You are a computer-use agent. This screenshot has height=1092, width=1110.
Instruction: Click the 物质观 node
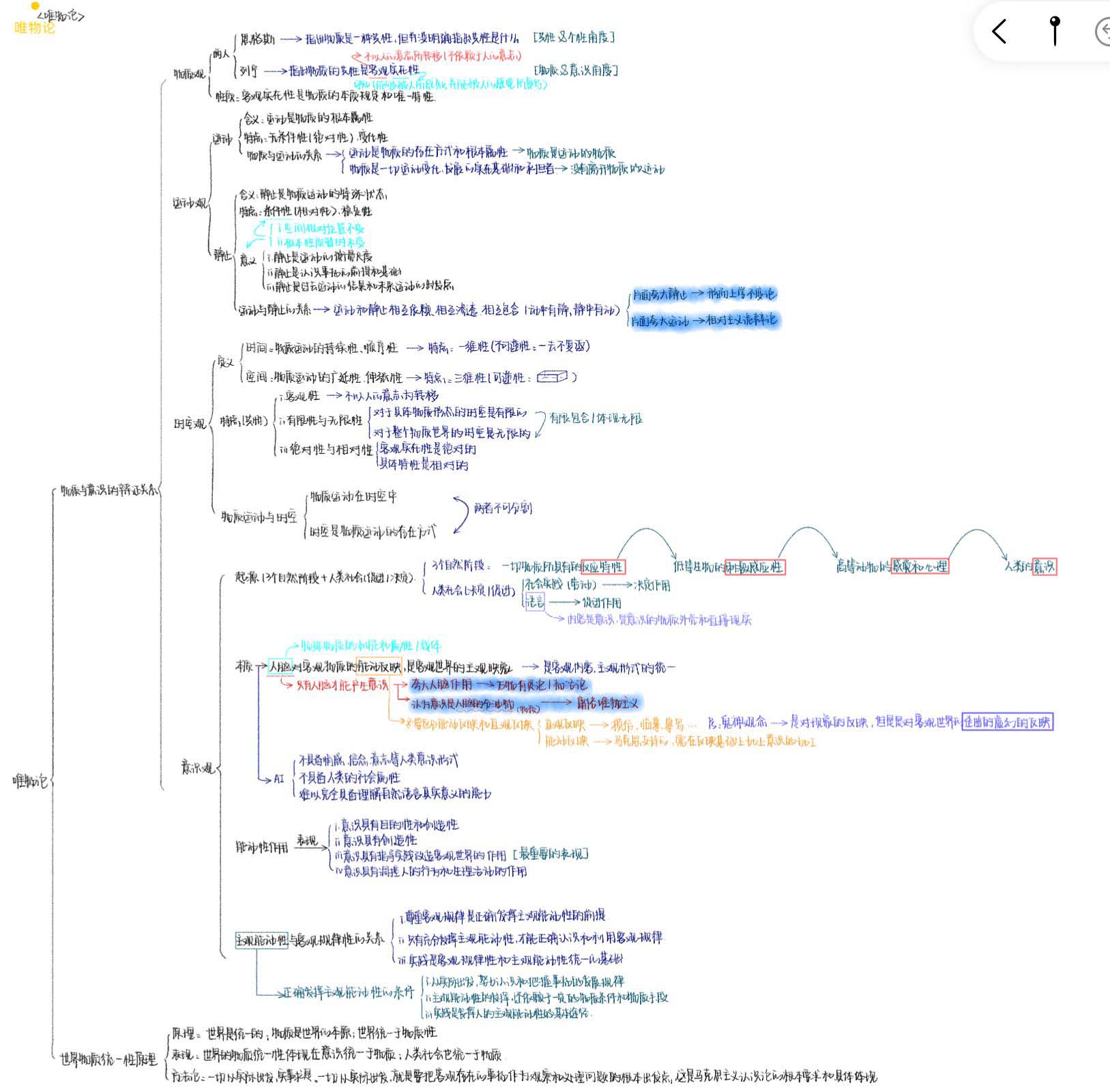click(189, 74)
